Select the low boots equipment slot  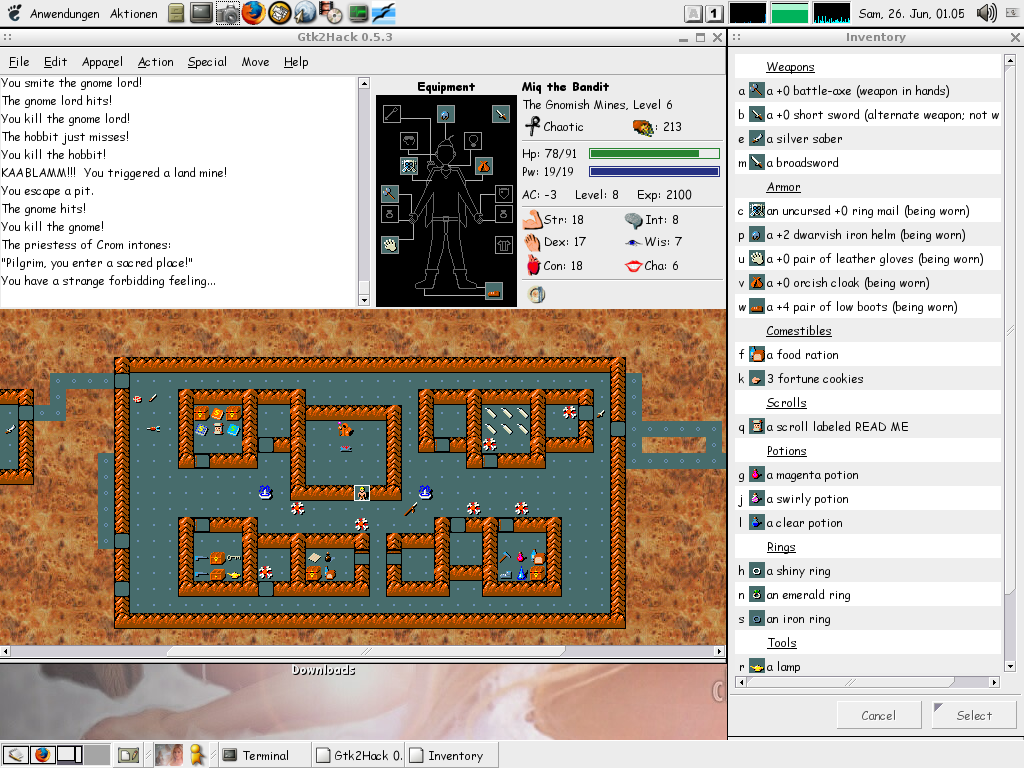[492, 291]
